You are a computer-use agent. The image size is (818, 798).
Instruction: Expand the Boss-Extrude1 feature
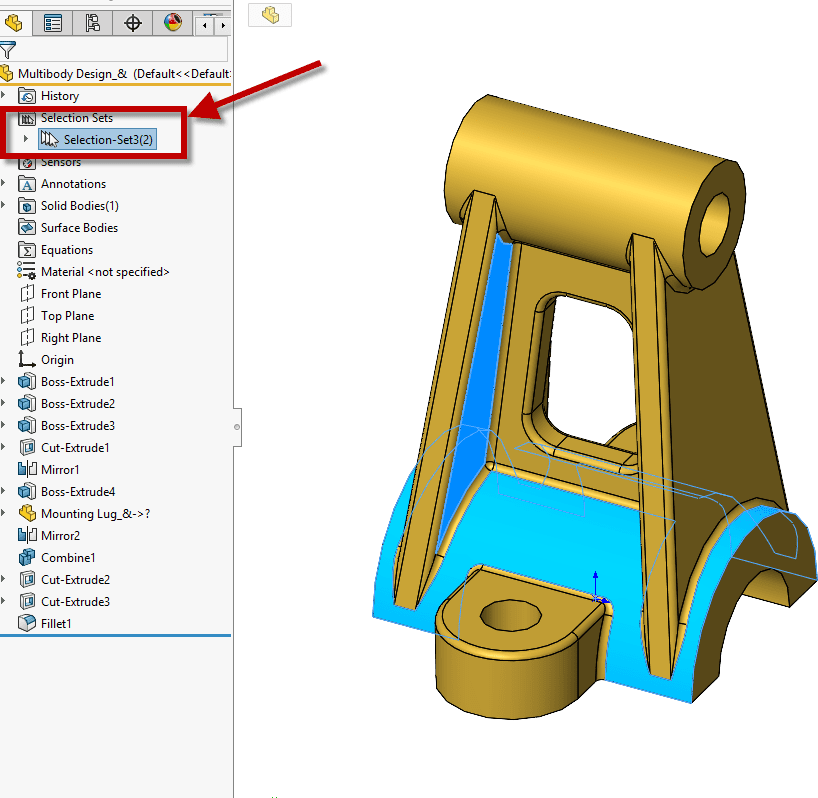coord(4,381)
